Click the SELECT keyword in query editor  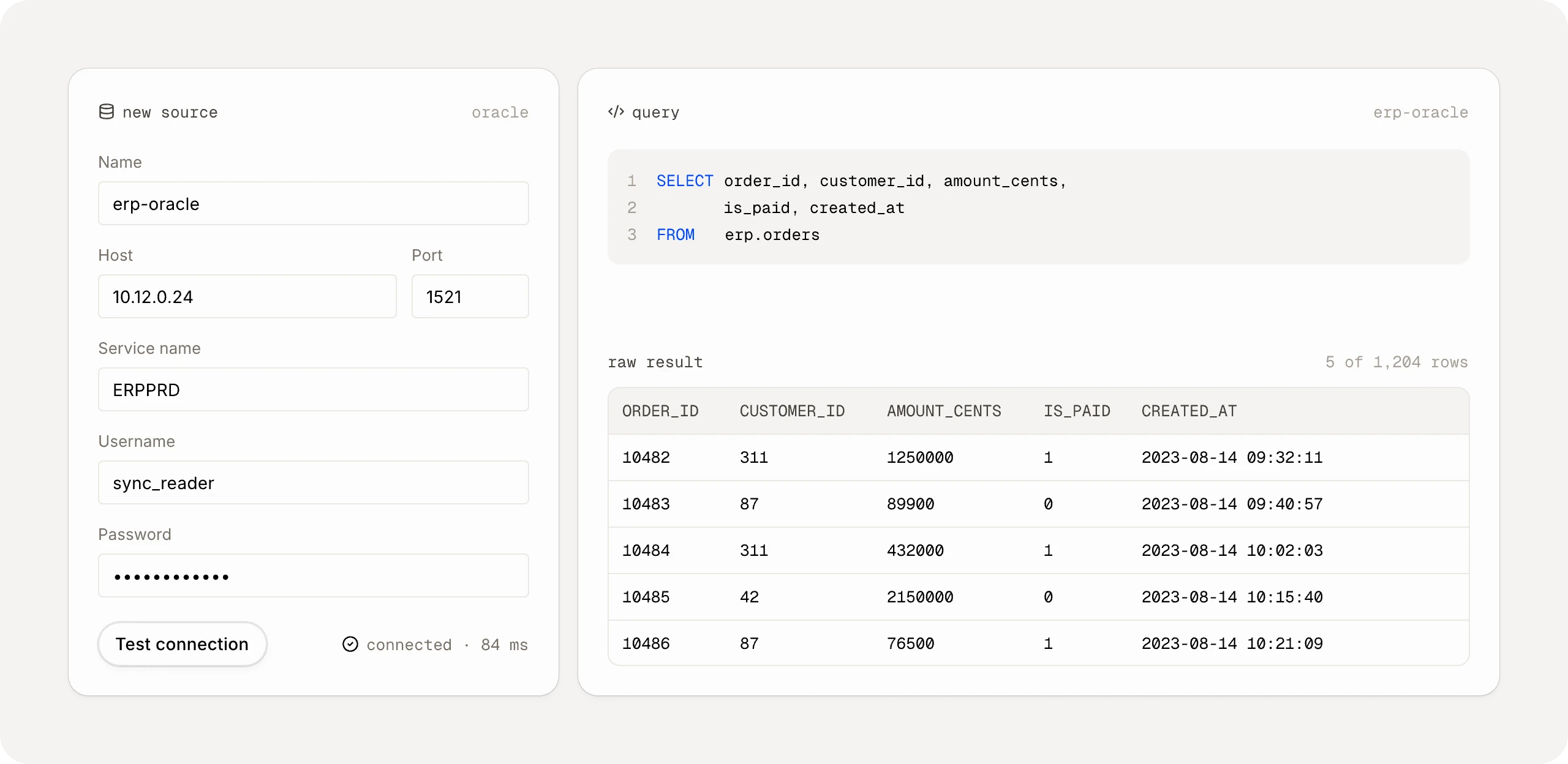pos(685,181)
